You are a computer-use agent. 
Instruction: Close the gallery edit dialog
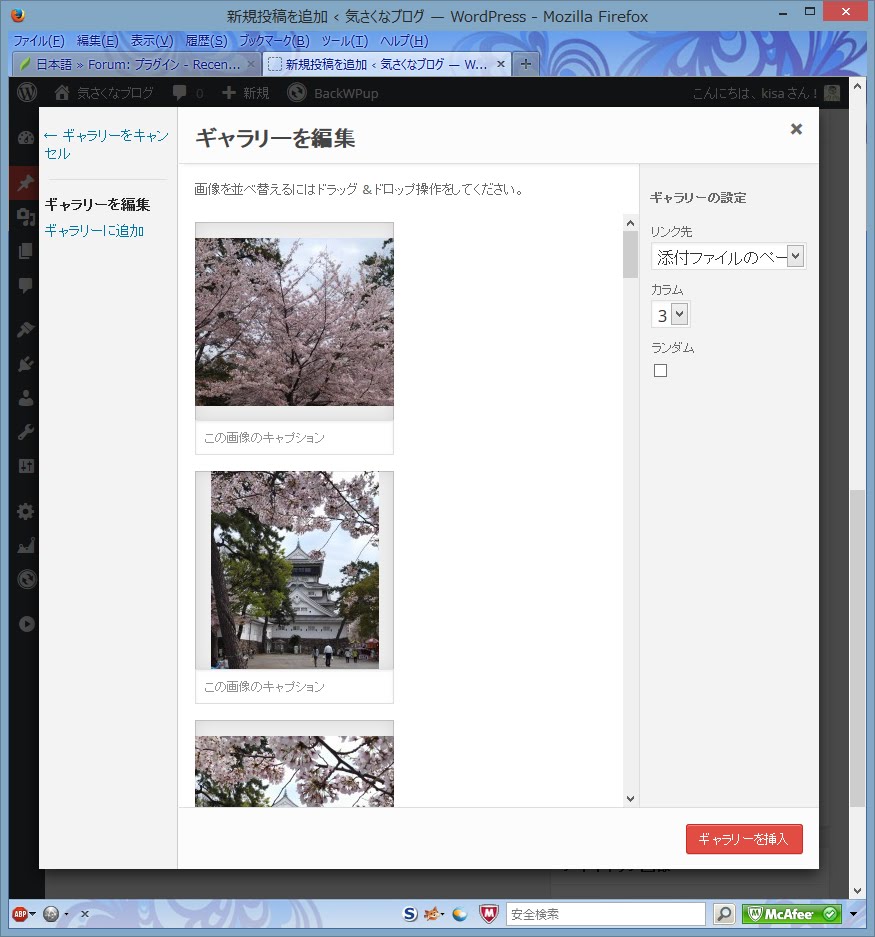(796, 129)
